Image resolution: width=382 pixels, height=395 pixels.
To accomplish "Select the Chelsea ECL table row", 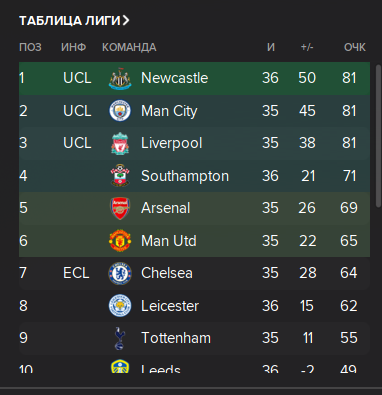I will point(194,273).
